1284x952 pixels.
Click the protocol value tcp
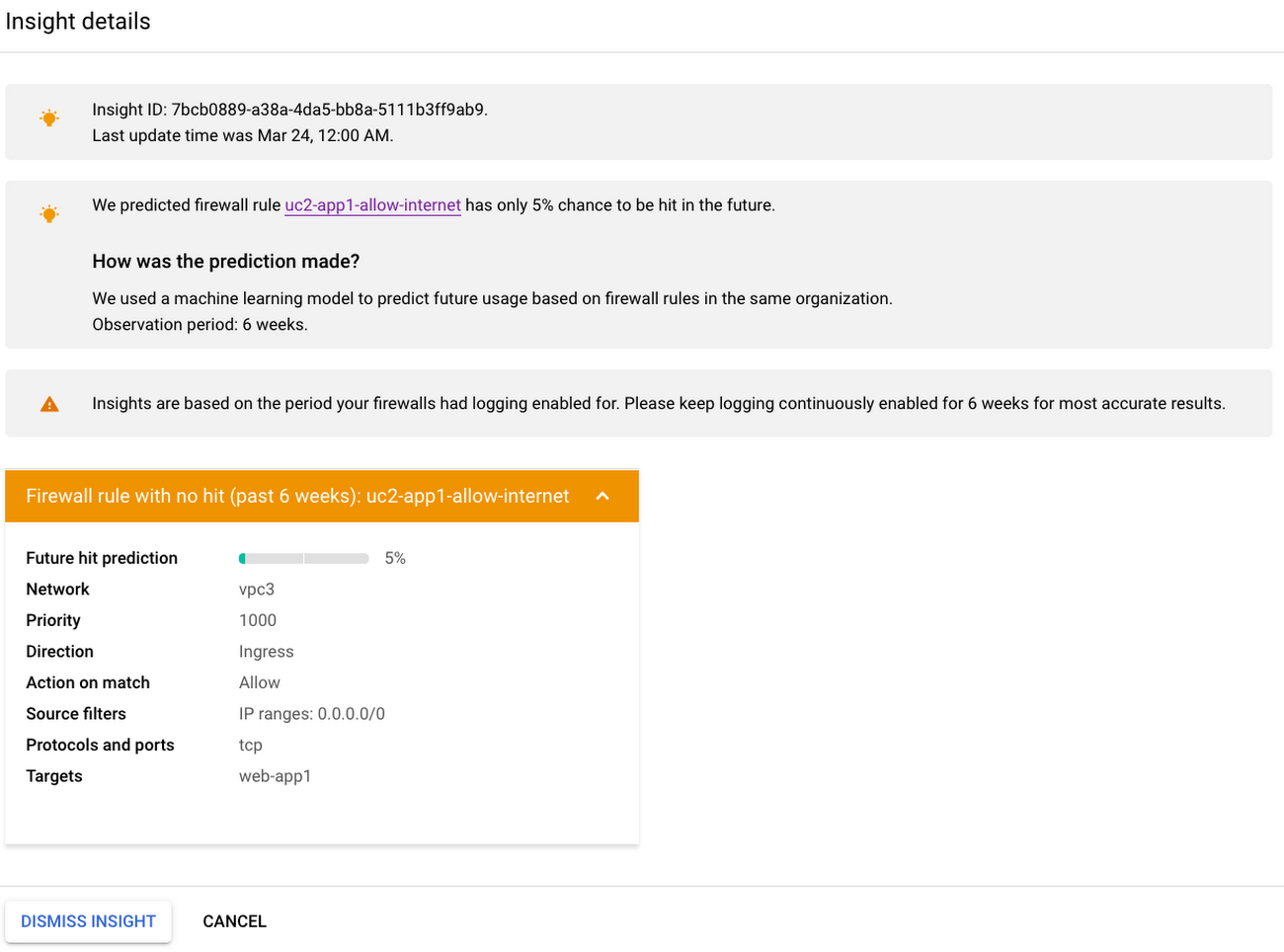(x=251, y=746)
